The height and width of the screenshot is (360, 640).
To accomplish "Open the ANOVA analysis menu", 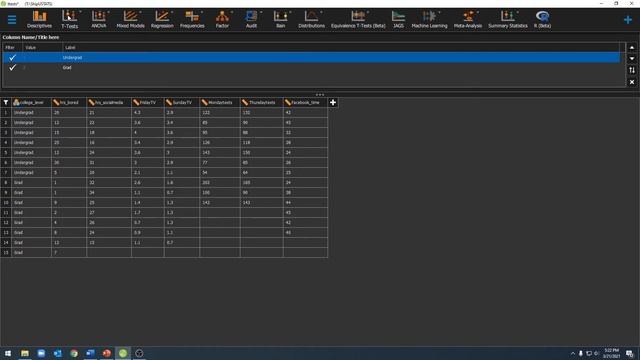I will (x=99, y=19).
